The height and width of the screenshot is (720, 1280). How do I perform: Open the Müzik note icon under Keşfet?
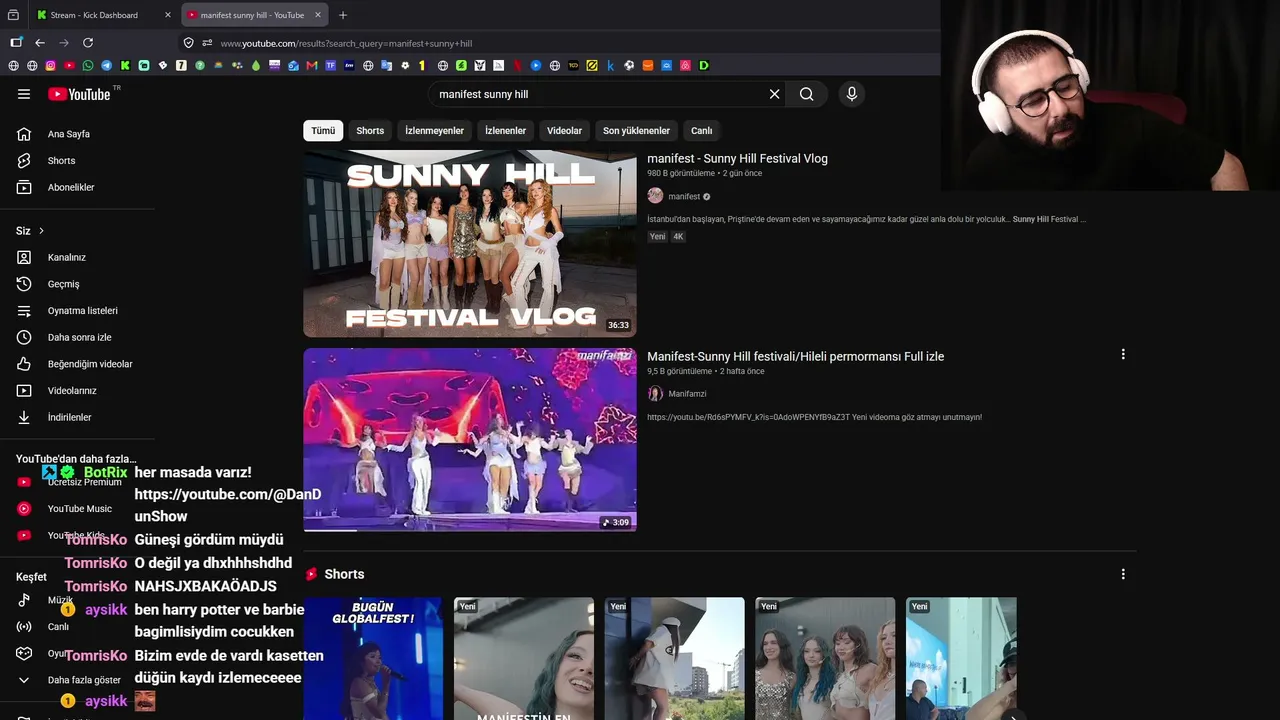point(24,600)
